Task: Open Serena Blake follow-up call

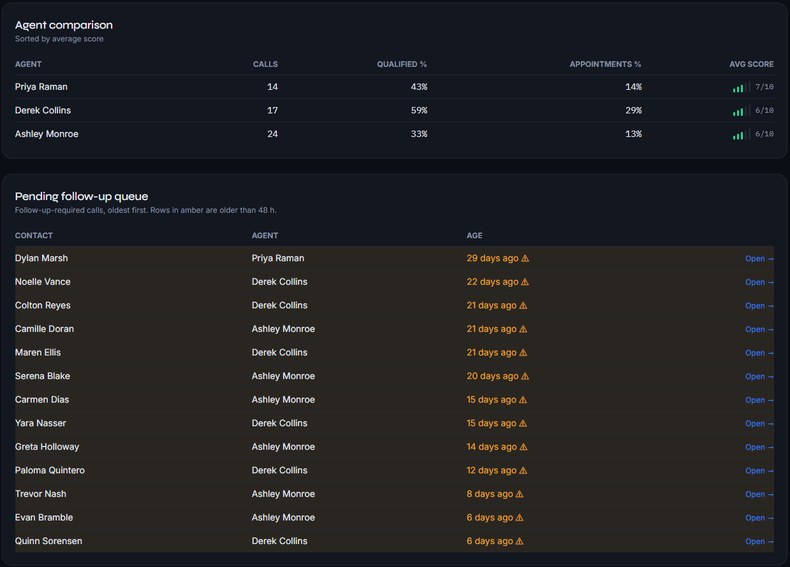Action: pos(759,376)
